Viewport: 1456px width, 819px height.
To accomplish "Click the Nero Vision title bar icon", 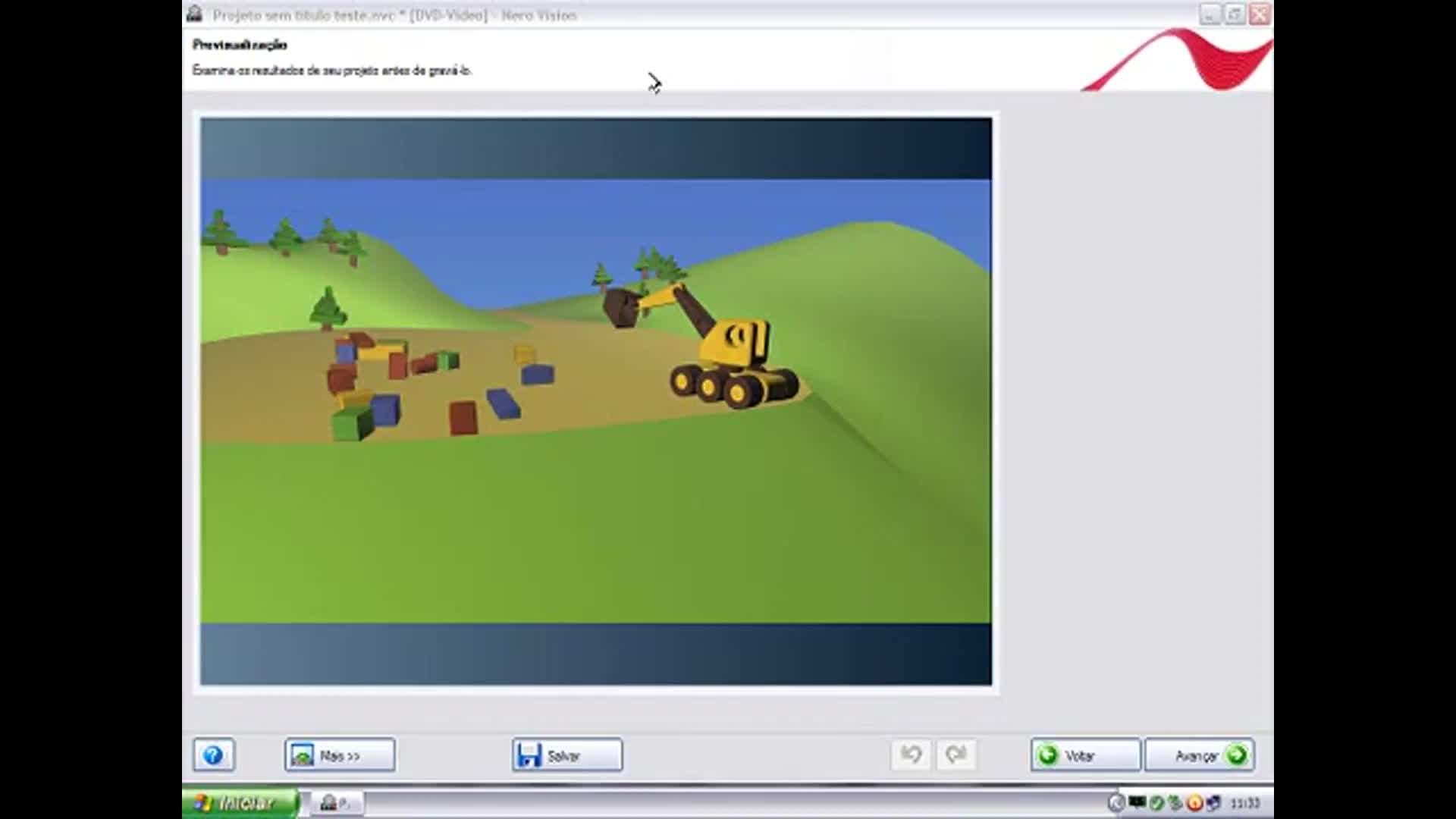I will click(195, 14).
